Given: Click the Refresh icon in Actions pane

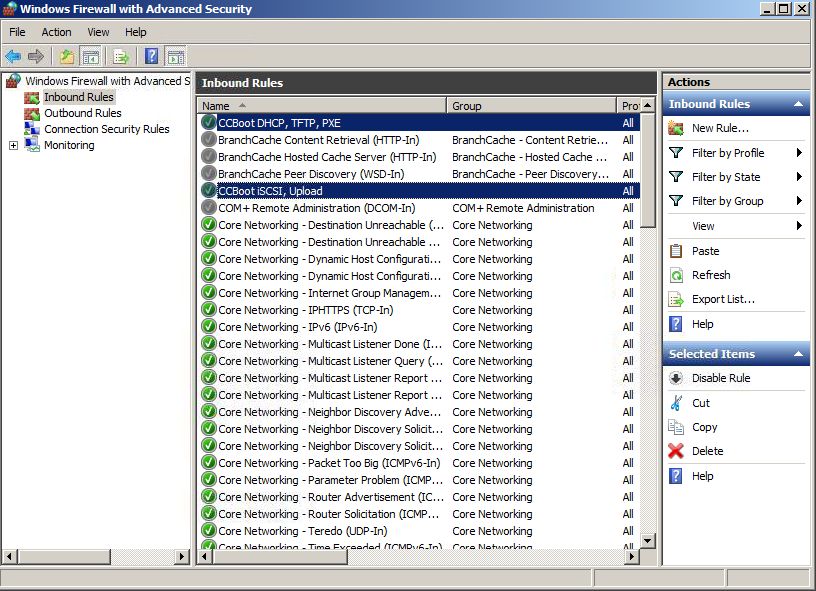Looking at the screenshot, I should coord(676,275).
